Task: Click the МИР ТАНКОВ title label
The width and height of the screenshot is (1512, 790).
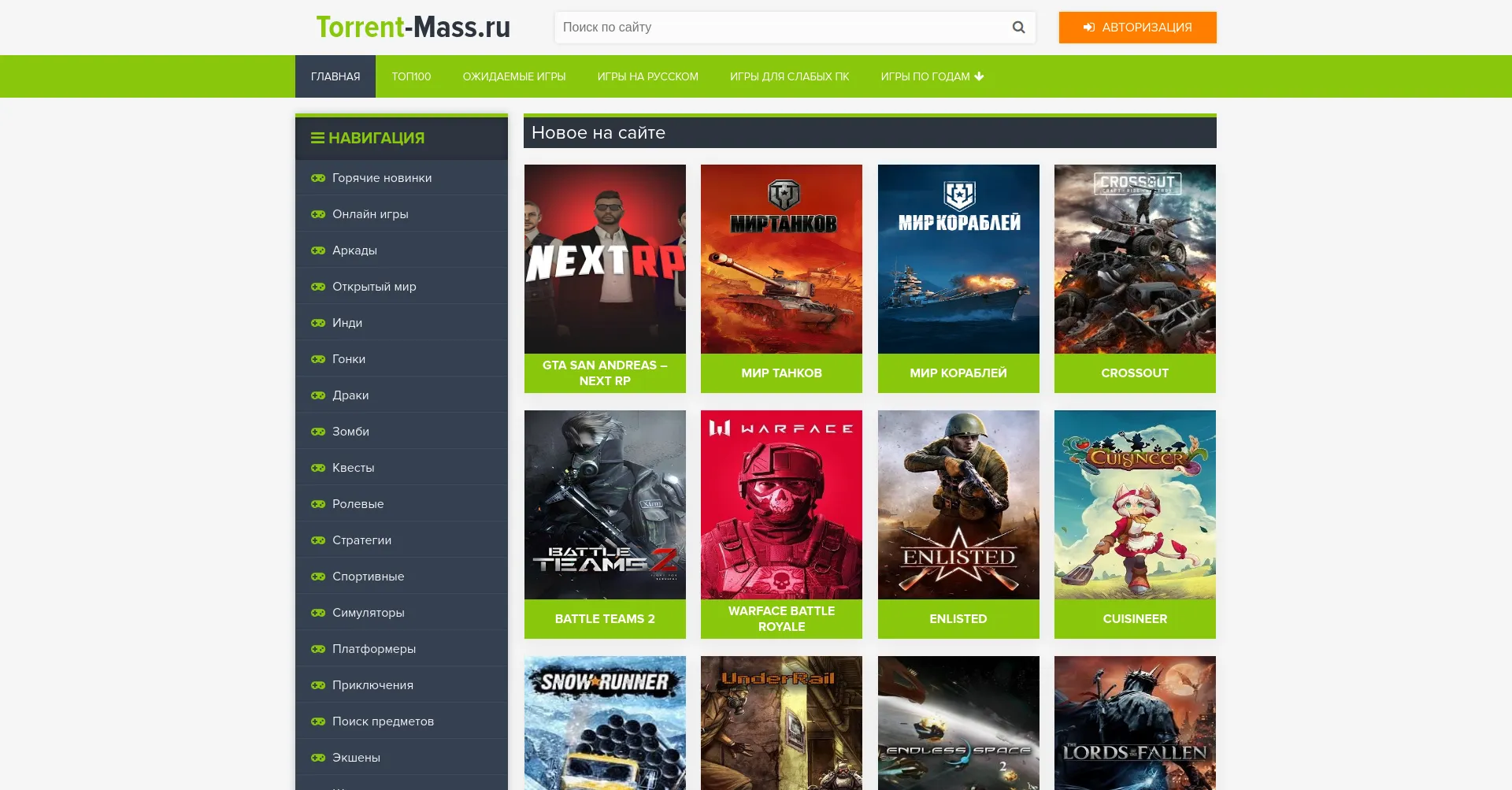Action: 781,373
